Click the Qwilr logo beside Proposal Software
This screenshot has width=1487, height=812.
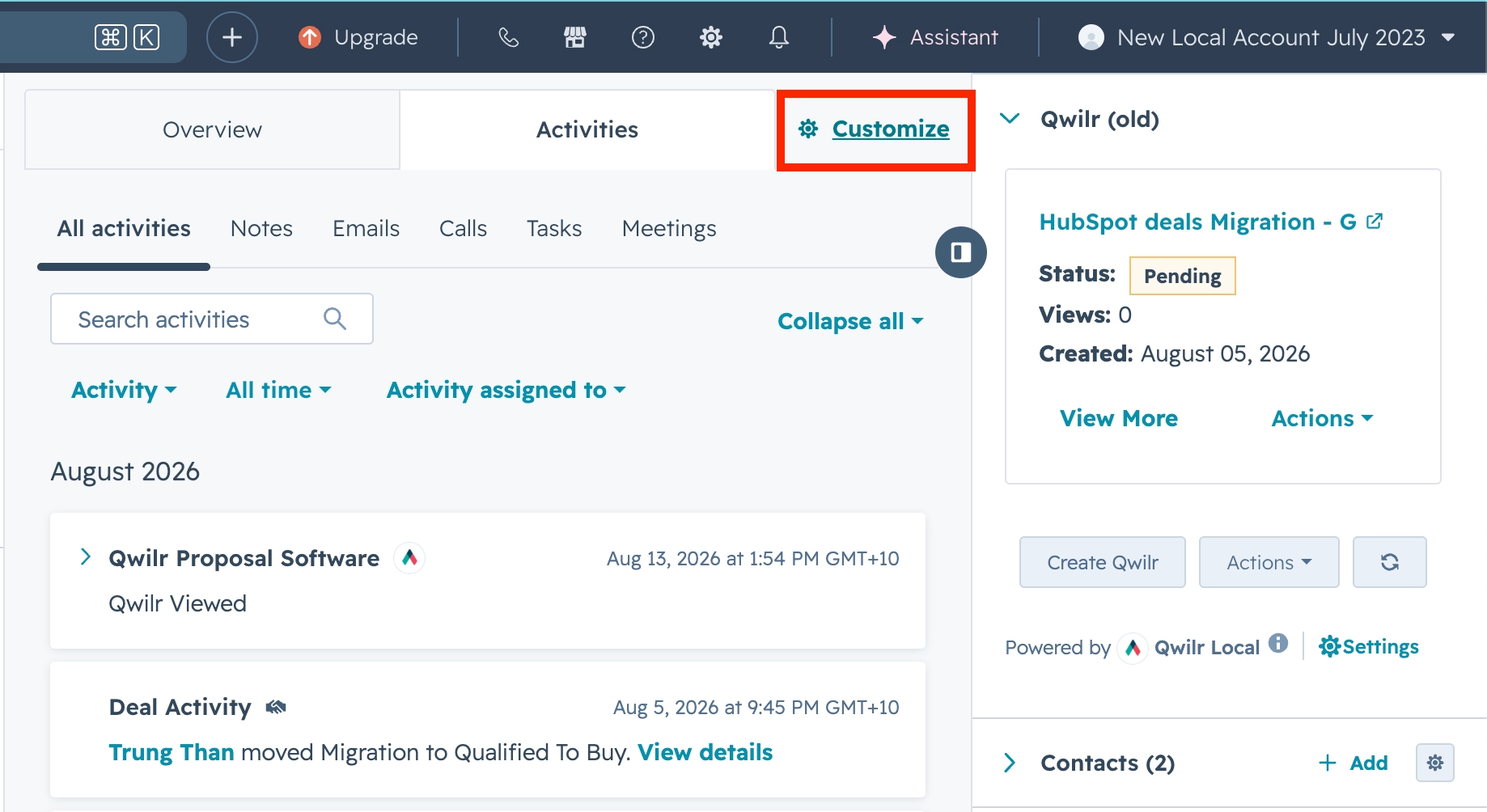pos(409,558)
